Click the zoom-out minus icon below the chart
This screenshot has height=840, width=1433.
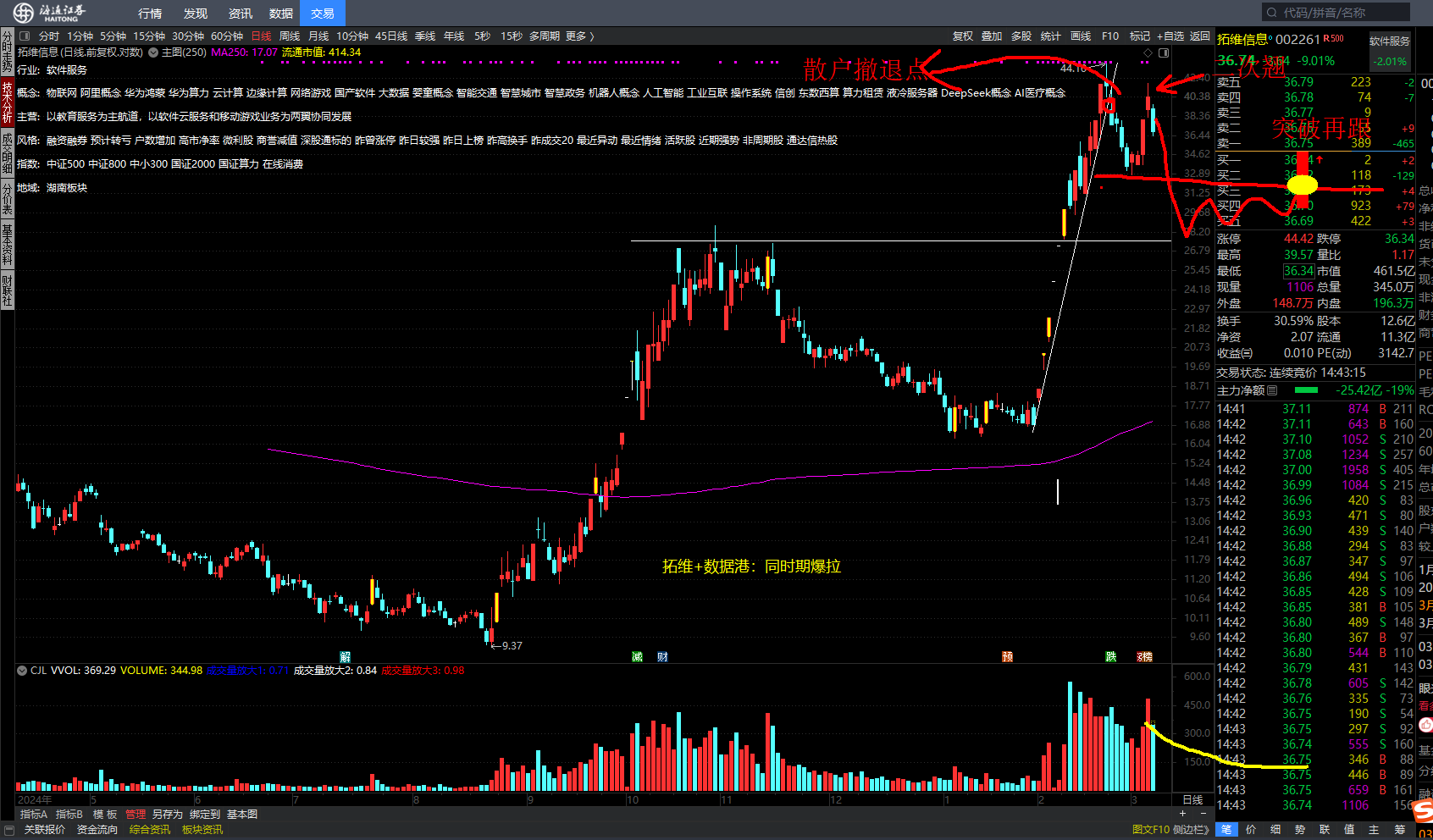(x=1203, y=814)
